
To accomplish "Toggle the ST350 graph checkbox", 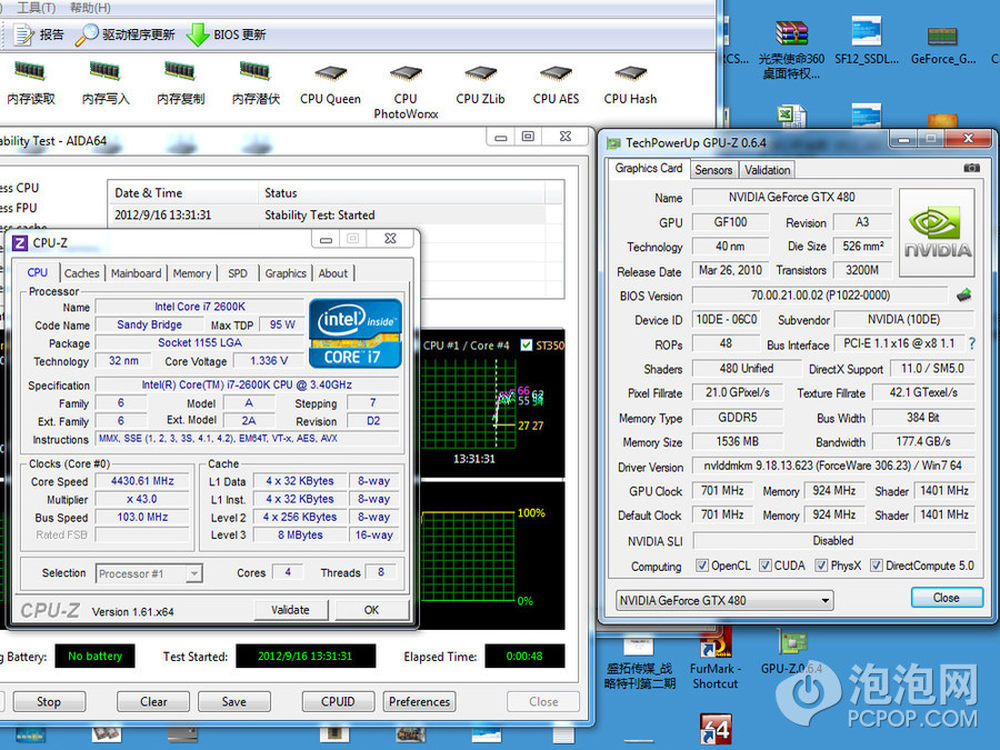I will click(x=526, y=345).
